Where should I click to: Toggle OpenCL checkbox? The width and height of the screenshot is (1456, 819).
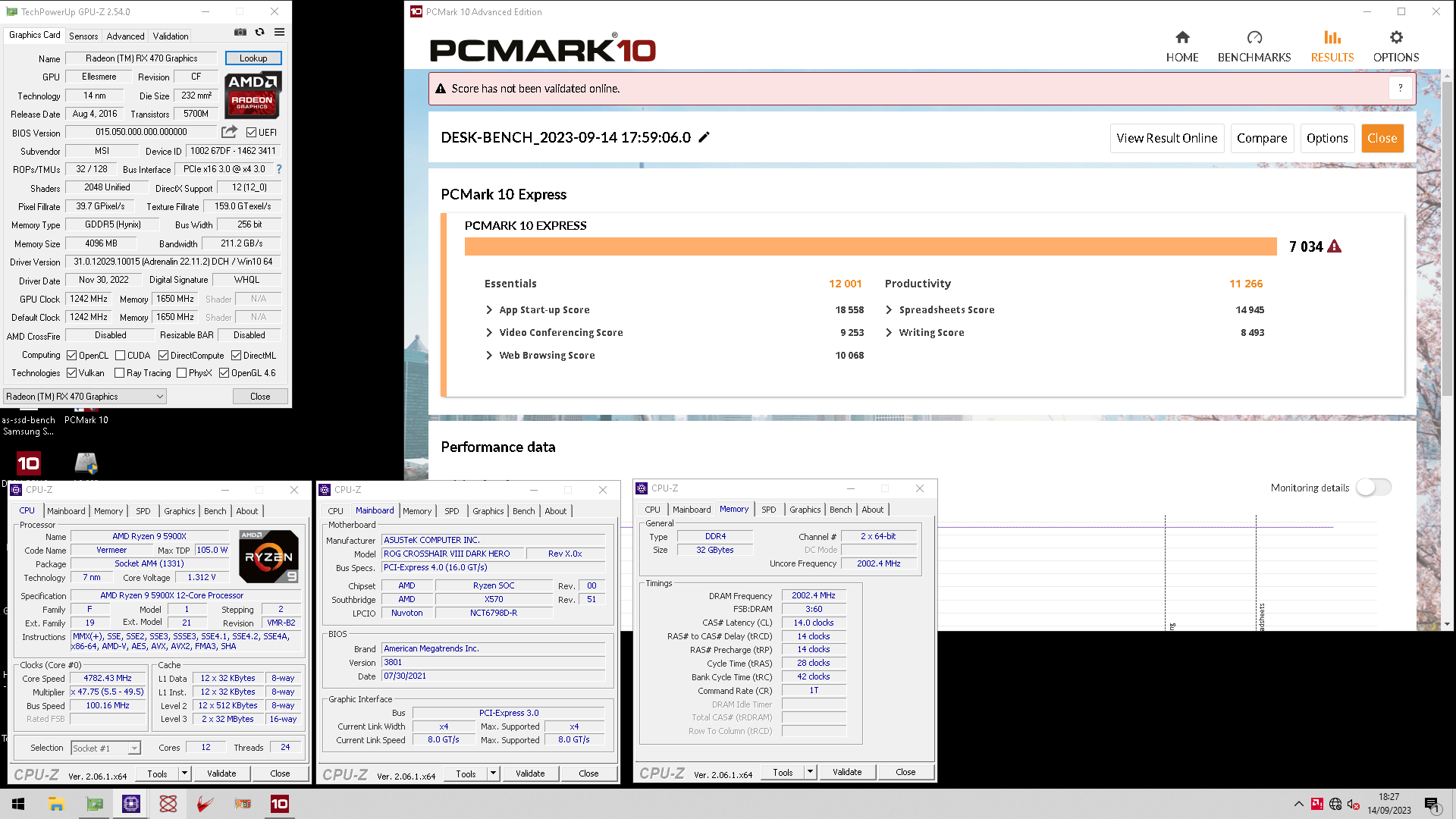71,356
